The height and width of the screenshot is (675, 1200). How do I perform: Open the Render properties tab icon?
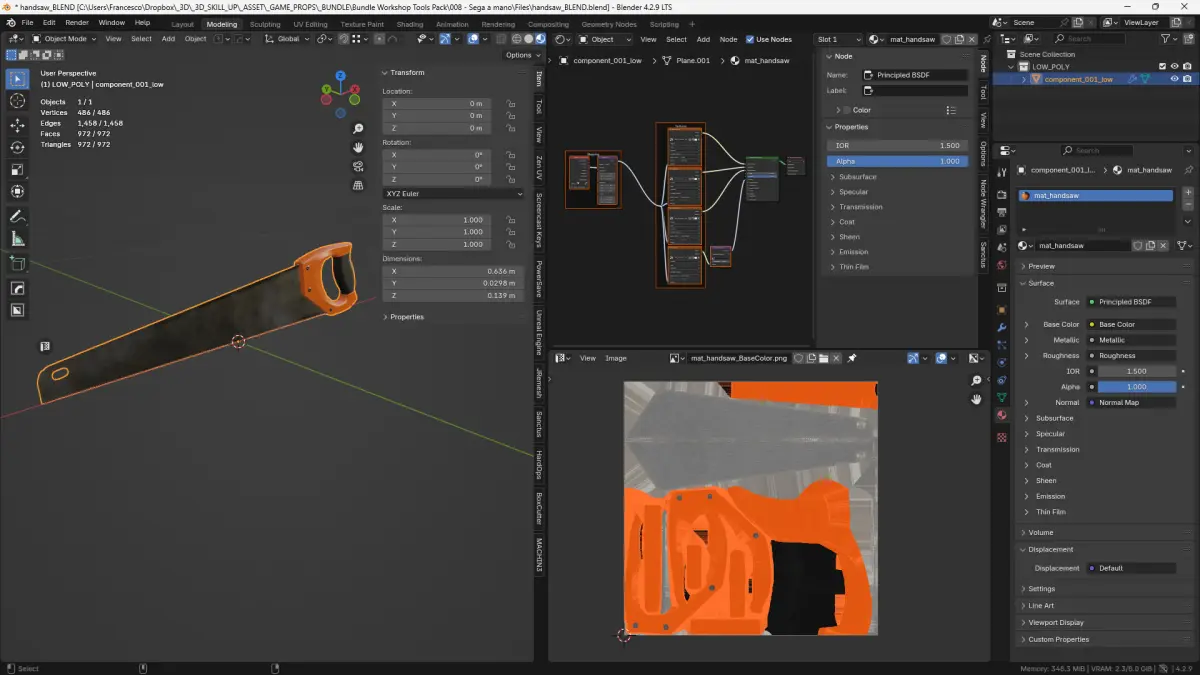(x=1002, y=196)
